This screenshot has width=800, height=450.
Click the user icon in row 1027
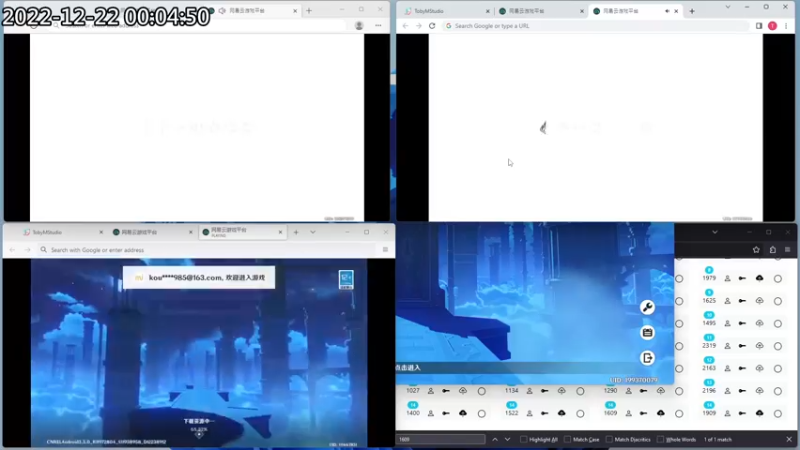click(431, 391)
